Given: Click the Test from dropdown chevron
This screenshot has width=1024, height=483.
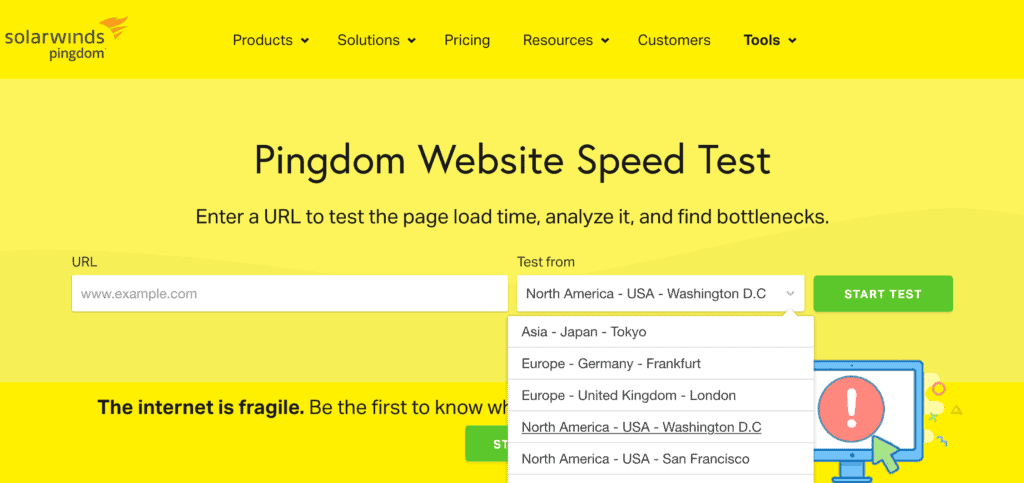Looking at the screenshot, I should point(790,294).
